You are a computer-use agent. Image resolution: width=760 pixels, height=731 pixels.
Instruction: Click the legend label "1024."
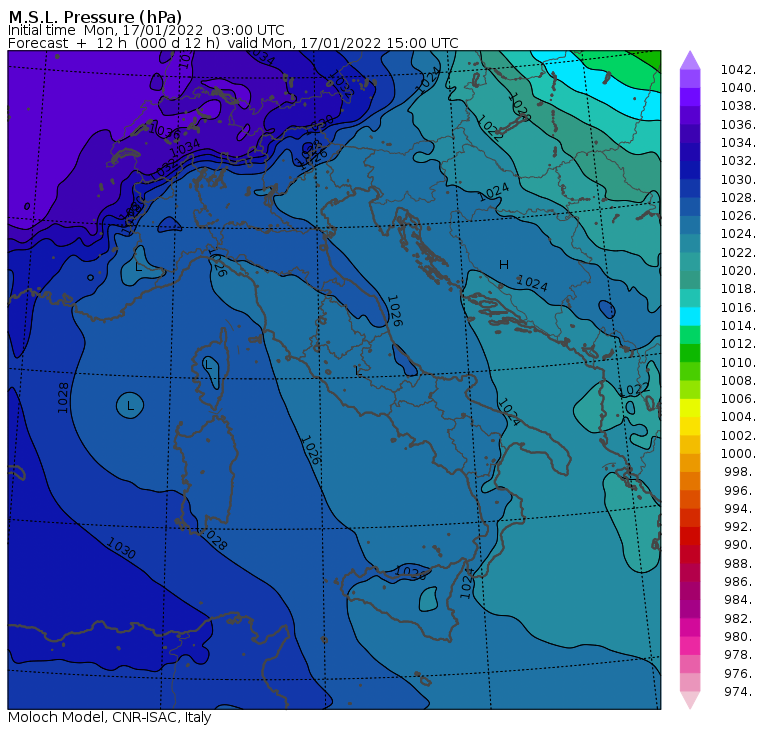(x=738, y=234)
